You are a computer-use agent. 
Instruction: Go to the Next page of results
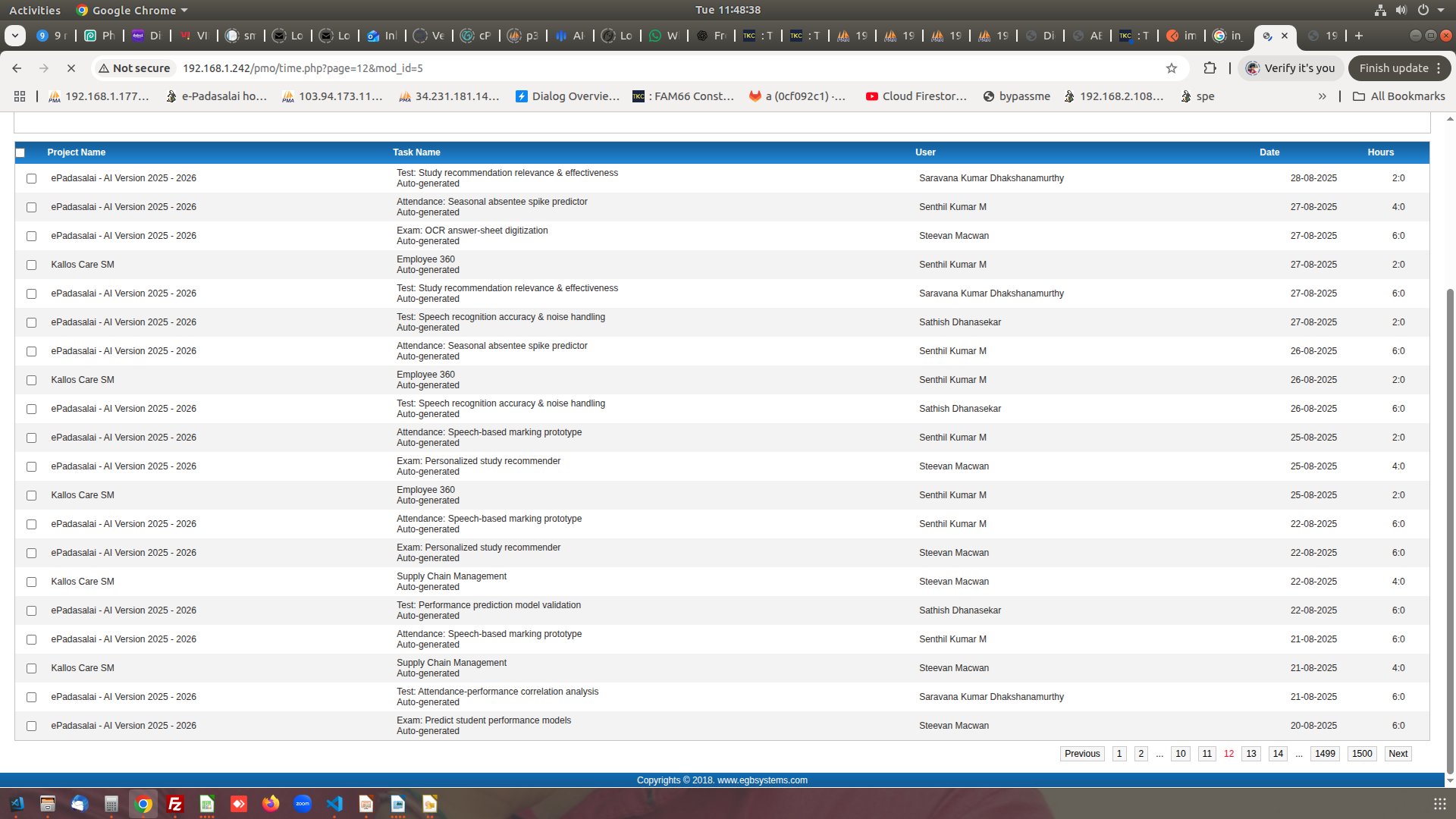point(1398,754)
